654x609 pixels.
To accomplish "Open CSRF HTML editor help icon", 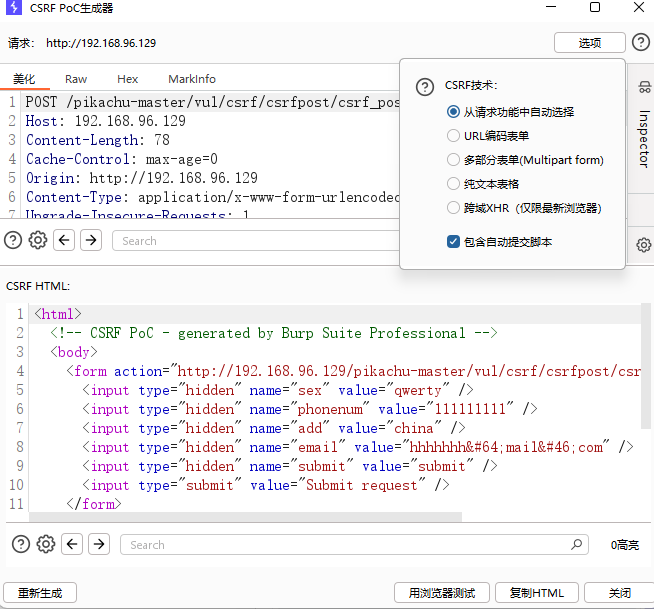I will pos(21,544).
